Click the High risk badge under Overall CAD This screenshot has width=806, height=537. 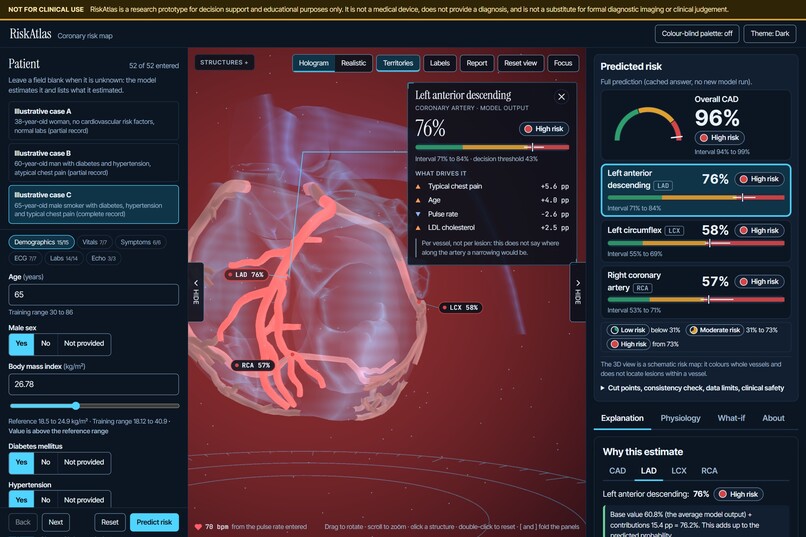pos(720,138)
